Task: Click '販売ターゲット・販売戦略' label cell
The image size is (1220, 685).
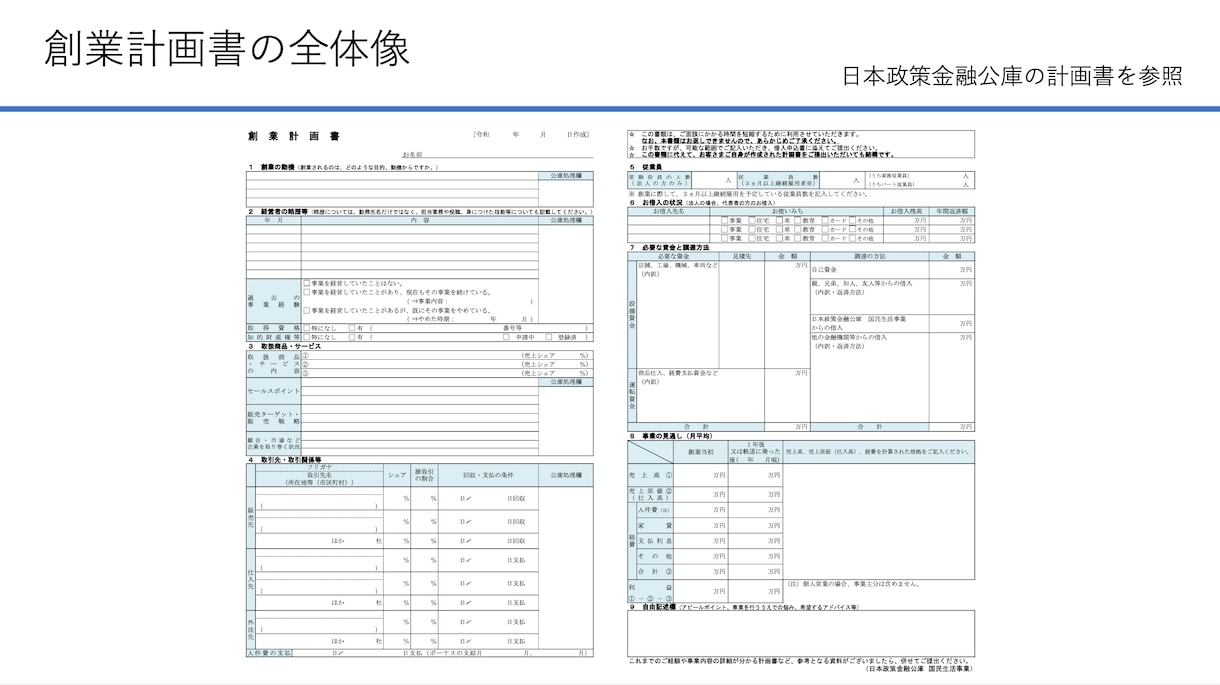Action: tap(274, 418)
